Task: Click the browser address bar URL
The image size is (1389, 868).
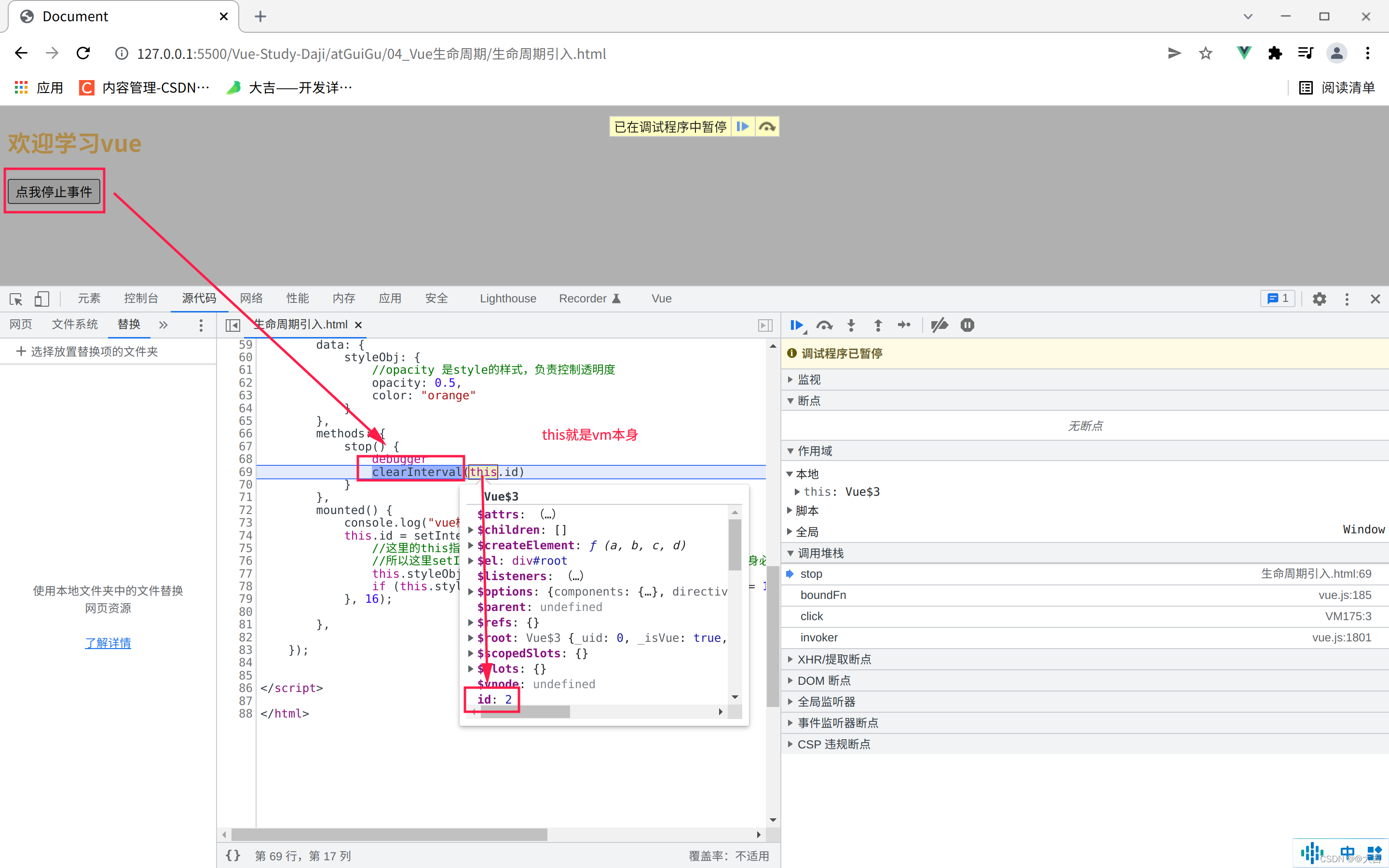Action: 371,54
